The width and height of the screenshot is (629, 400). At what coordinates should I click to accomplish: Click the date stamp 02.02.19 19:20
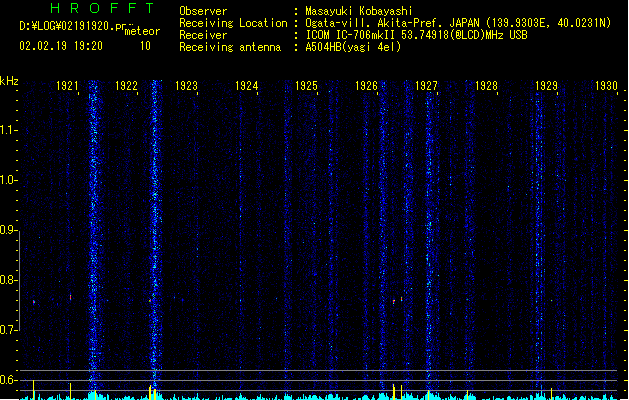tap(61, 46)
